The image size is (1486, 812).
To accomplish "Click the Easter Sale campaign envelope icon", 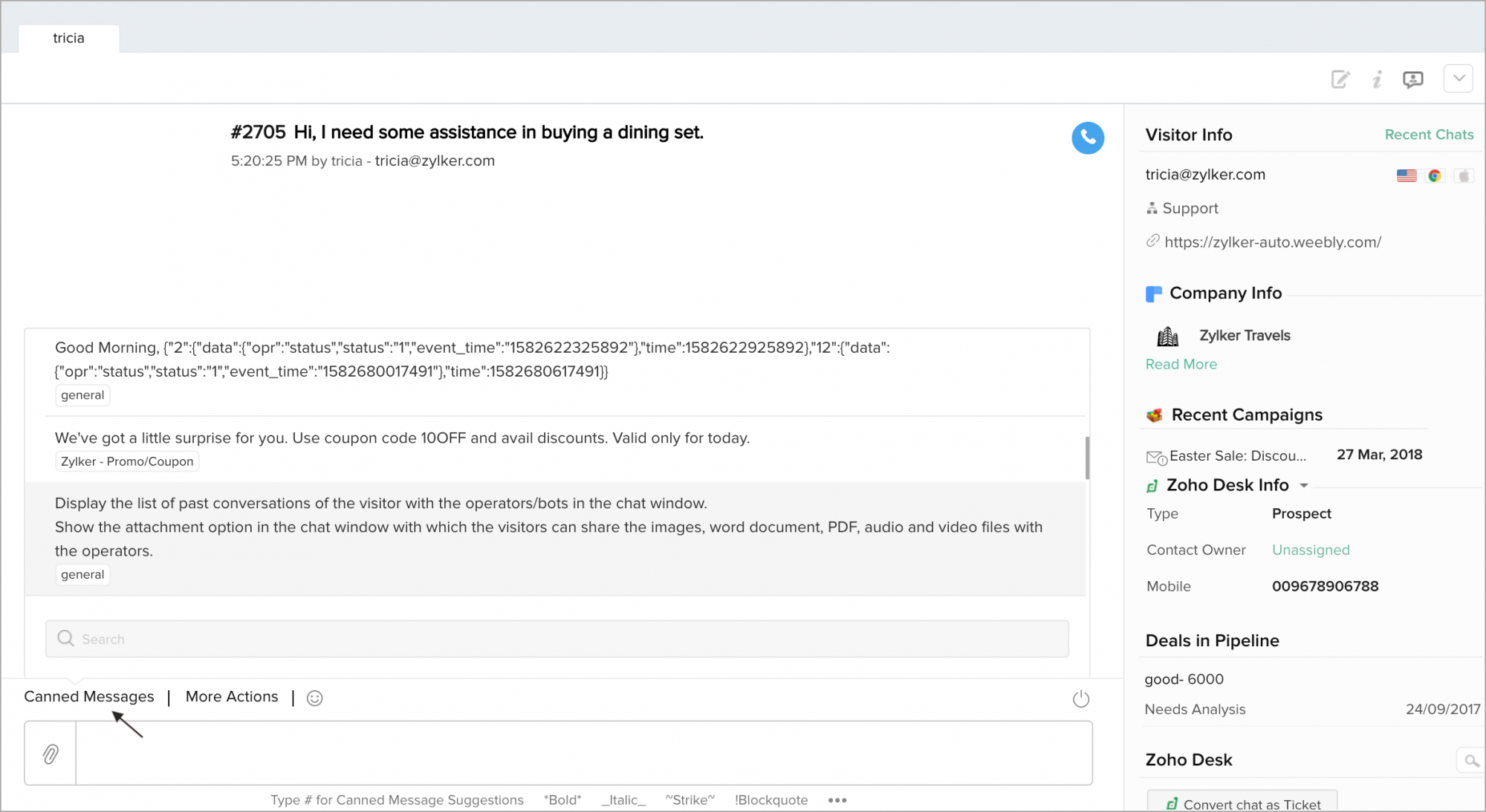I will [1157, 455].
